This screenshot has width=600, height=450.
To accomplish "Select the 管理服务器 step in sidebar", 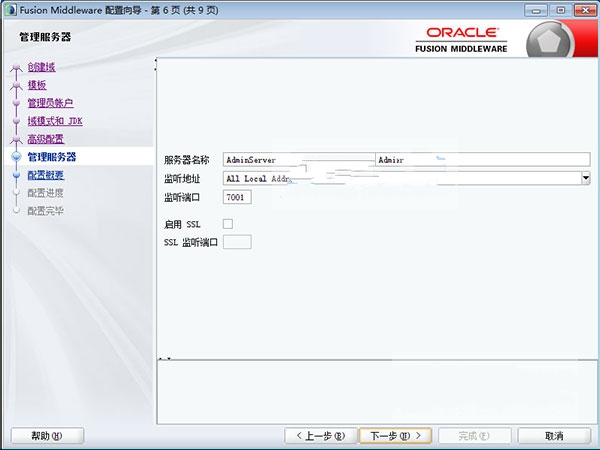I will (52, 157).
